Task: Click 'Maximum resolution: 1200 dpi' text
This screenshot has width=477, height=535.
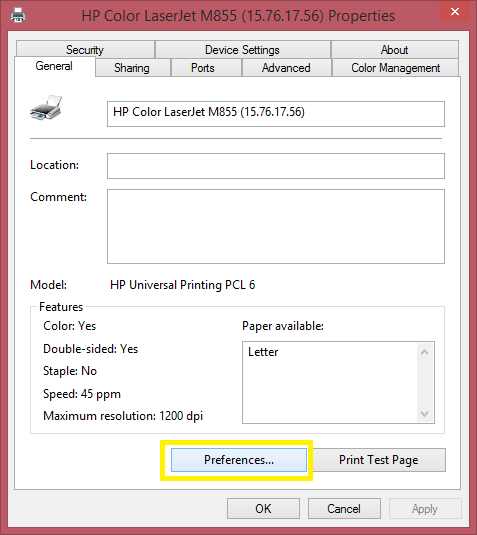Action: [123, 416]
